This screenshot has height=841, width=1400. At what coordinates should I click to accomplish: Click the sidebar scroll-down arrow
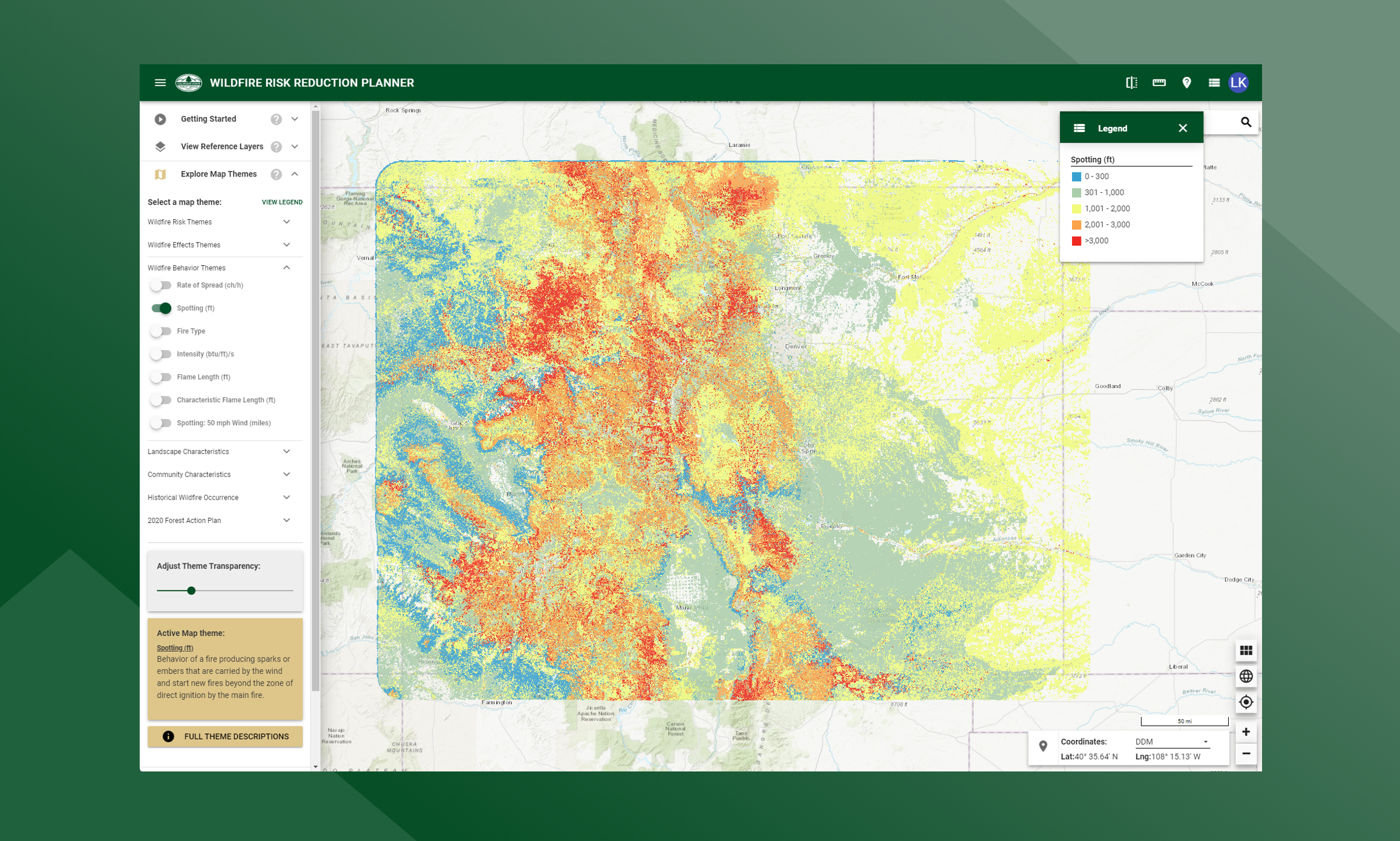pos(316,767)
